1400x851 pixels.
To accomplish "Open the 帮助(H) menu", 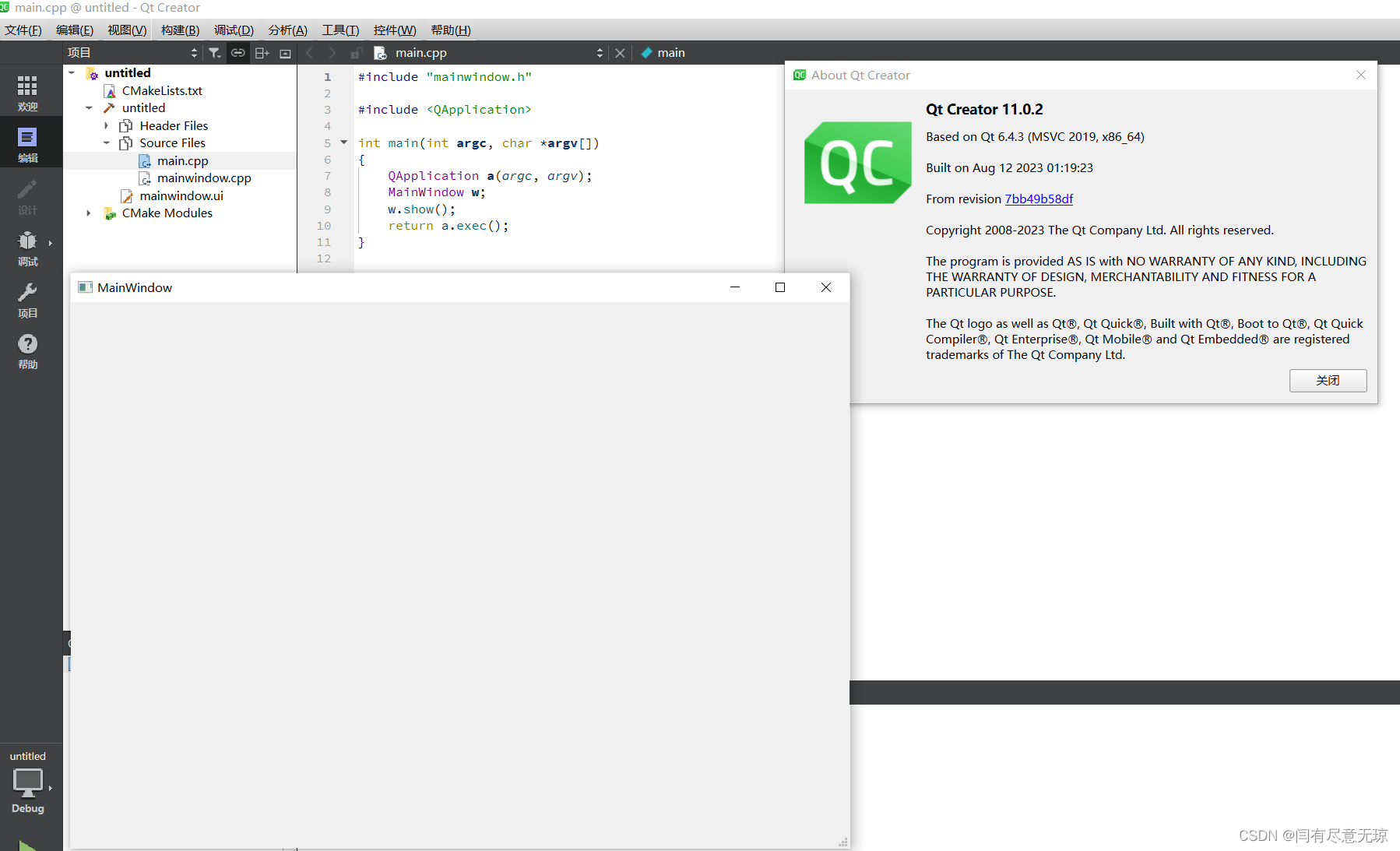I will pyautogui.click(x=451, y=30).
